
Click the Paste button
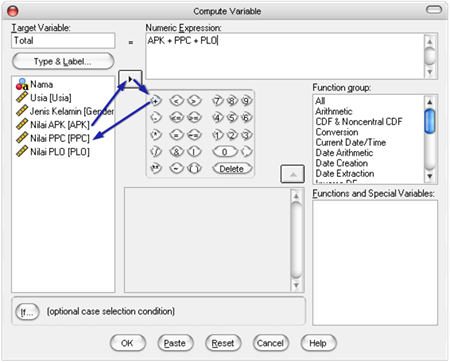175,343
